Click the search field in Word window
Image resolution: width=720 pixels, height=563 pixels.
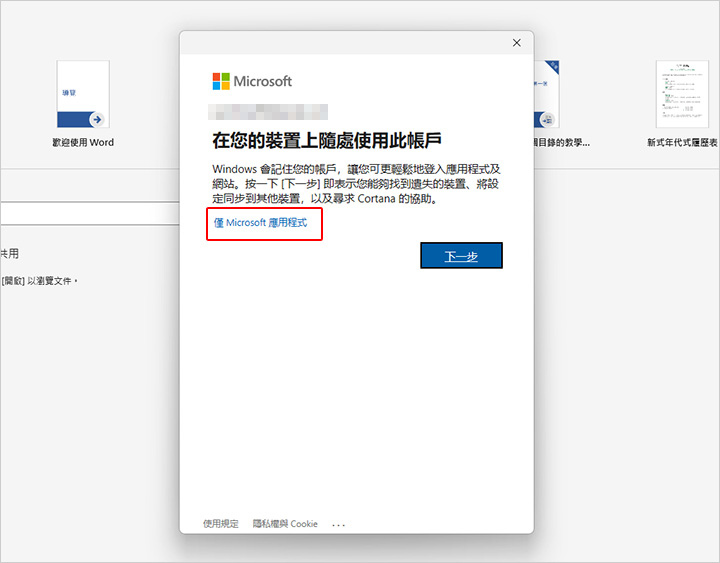tap(90, 213)
